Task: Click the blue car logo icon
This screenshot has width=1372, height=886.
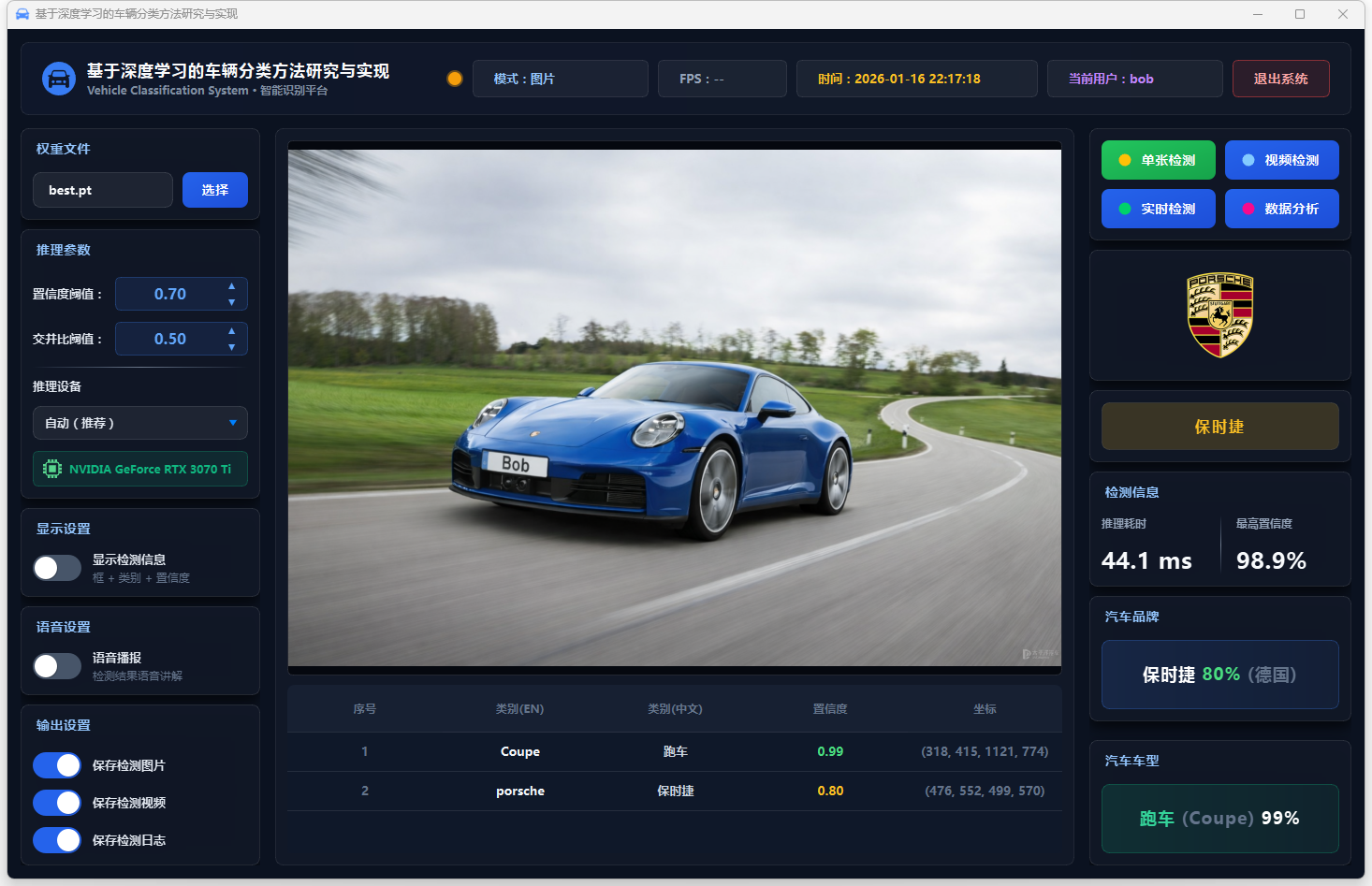Action: [x=59, y=79]
